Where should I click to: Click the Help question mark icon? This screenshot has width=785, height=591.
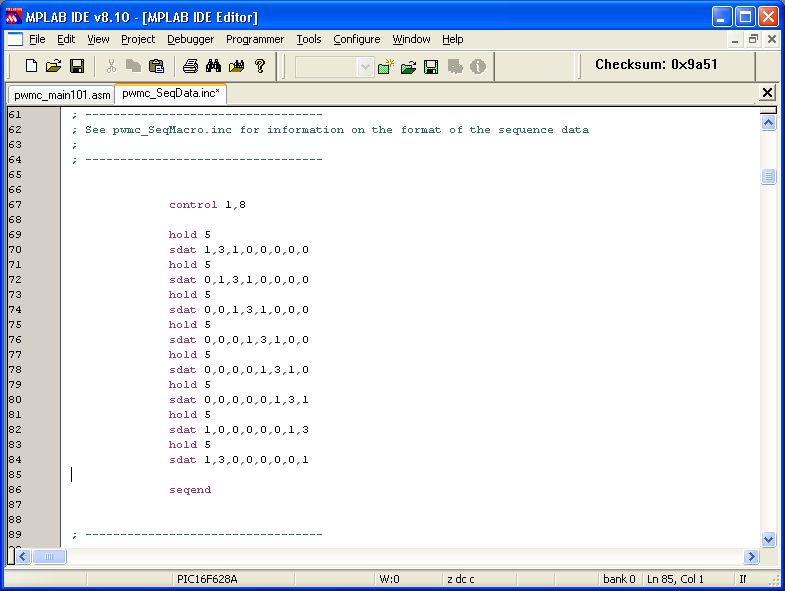260,66
